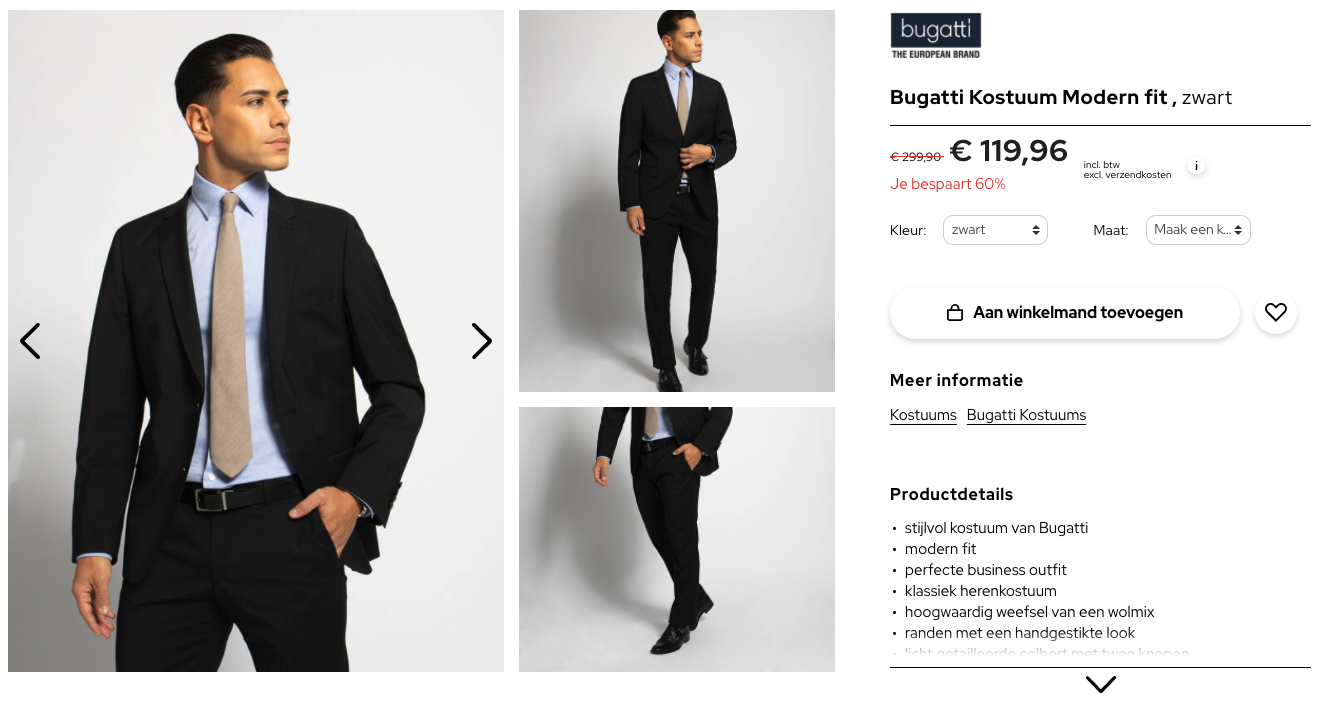Click the down chevron below the product details

(1100, 684)
